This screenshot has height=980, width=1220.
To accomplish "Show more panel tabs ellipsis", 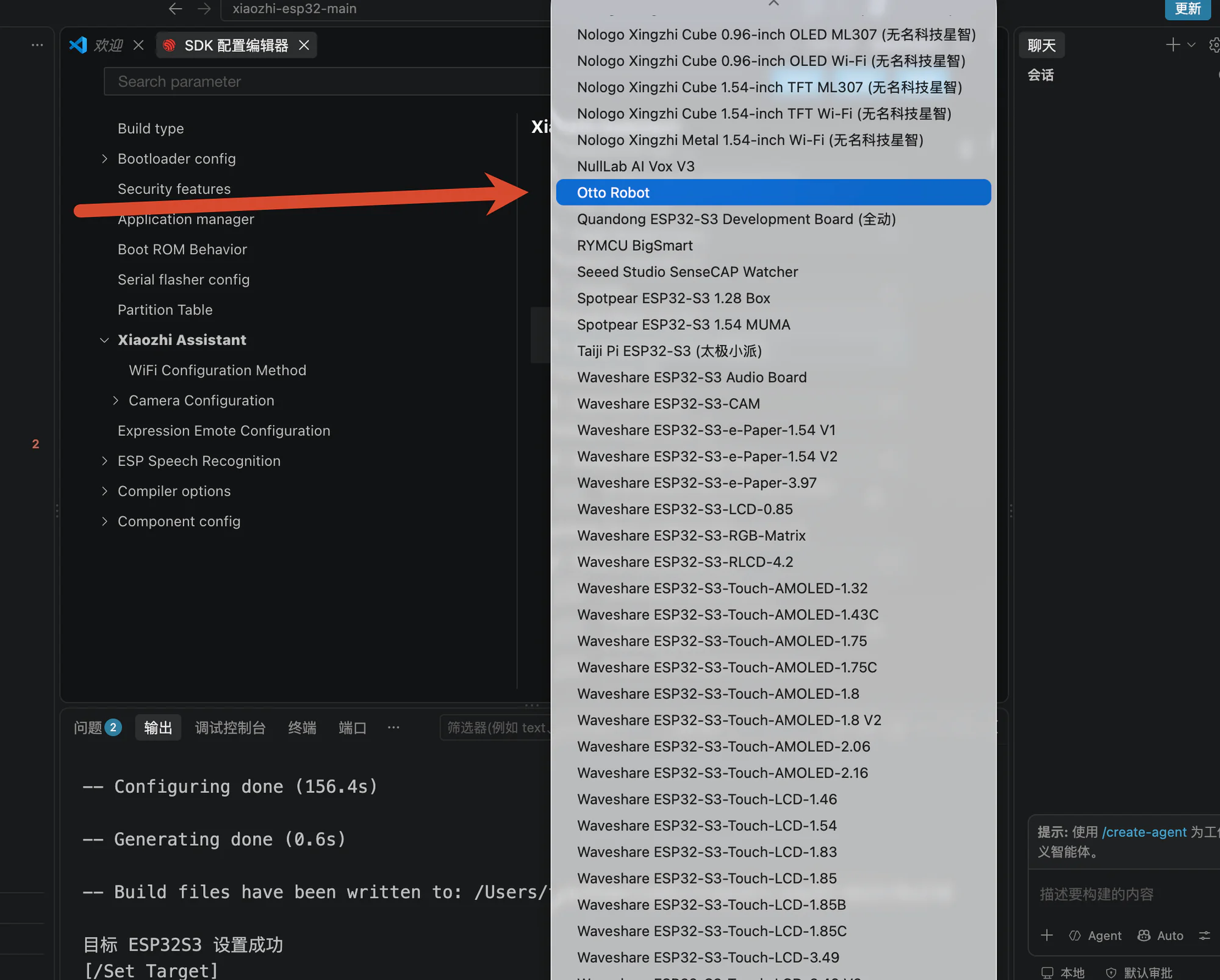I will pos(393,727).
